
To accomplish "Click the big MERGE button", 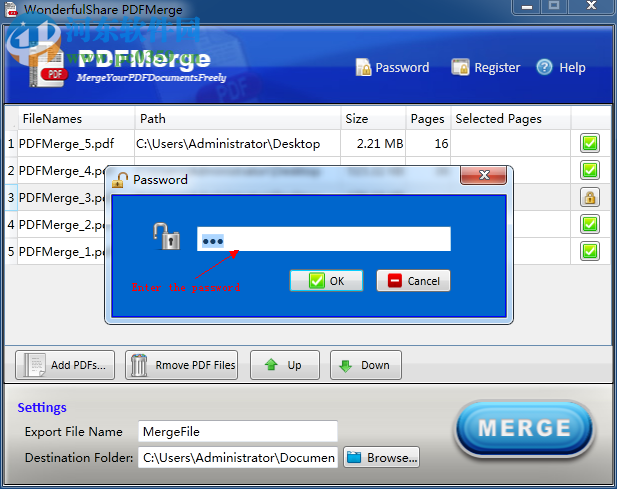I will pyautogui.click(x=525, y=428).
